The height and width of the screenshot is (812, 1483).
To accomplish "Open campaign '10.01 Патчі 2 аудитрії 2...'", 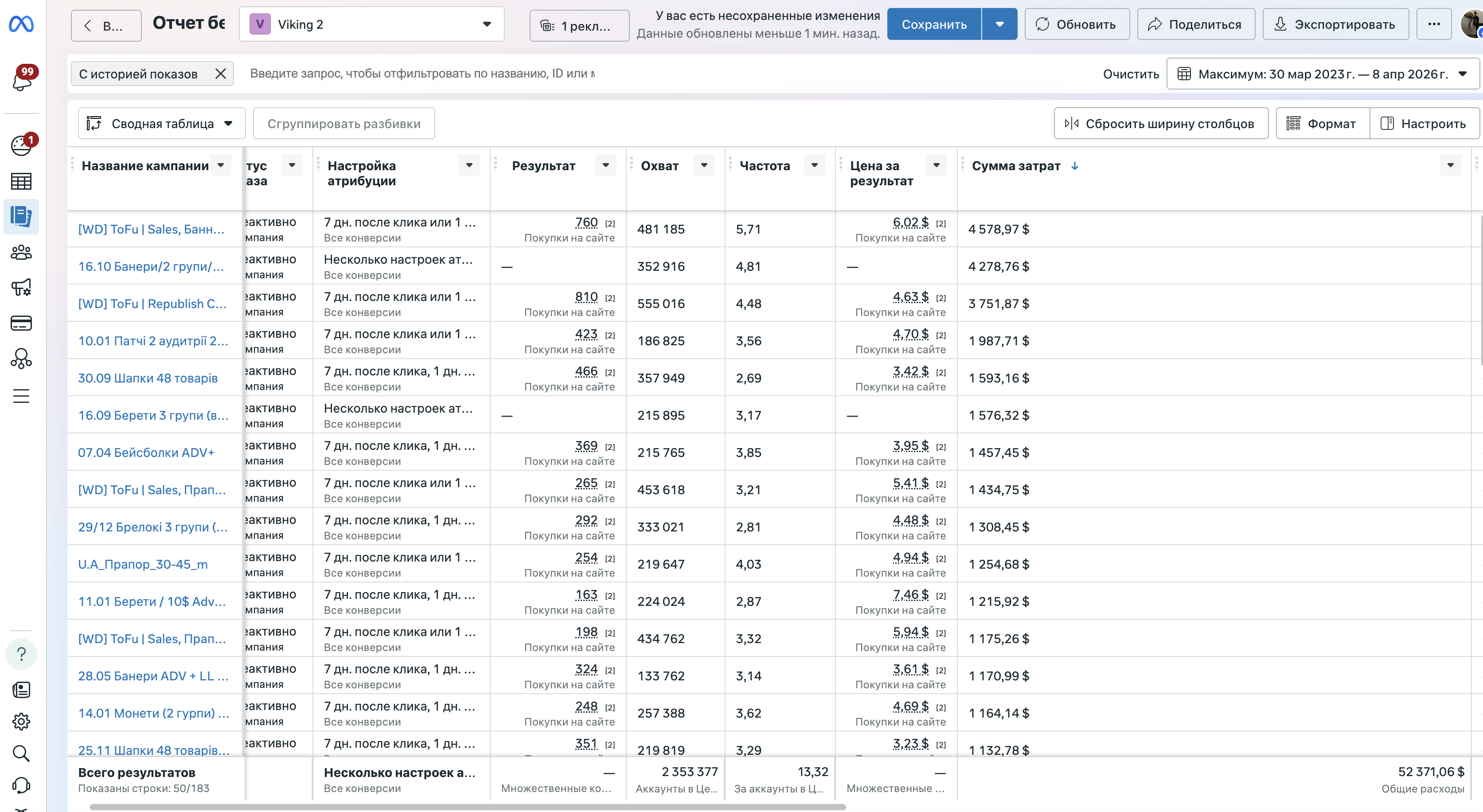I will tap(153, 341).
